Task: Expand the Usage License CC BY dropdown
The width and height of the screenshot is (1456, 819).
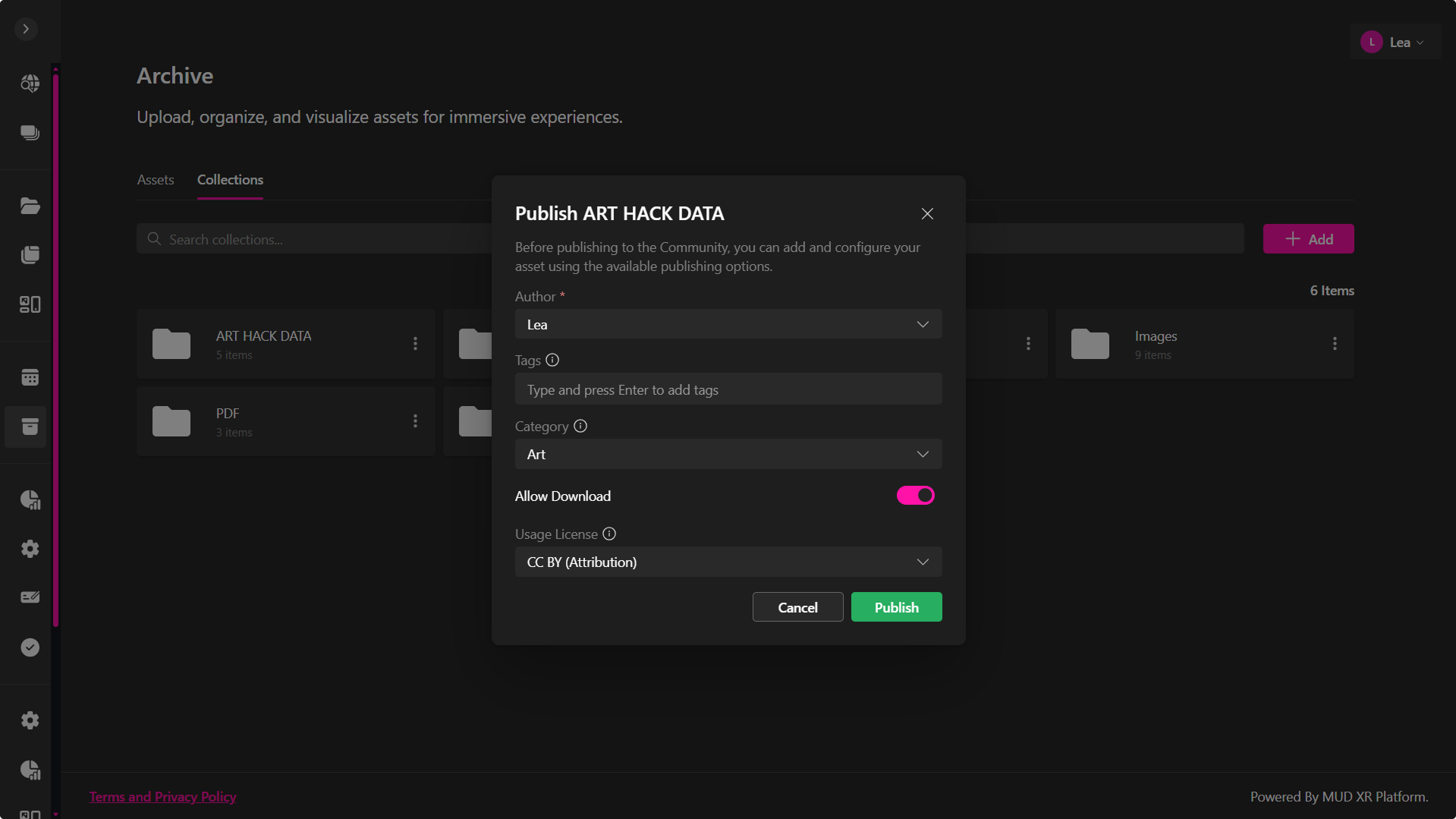Action: (x=728, y=562)
